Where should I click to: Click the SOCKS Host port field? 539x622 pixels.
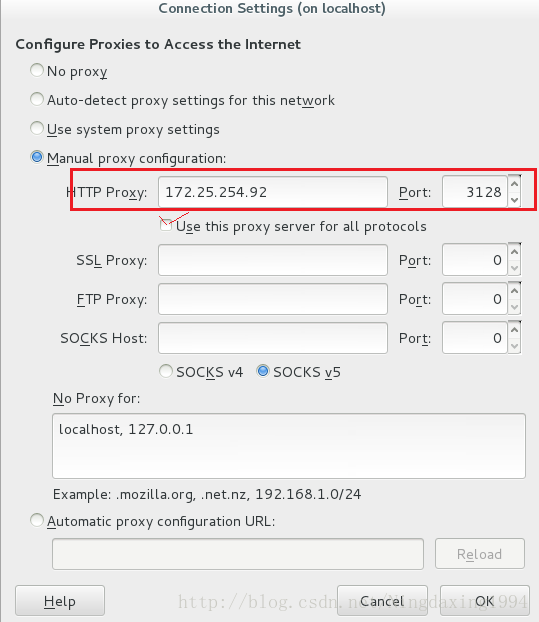[x=475, y=338]
